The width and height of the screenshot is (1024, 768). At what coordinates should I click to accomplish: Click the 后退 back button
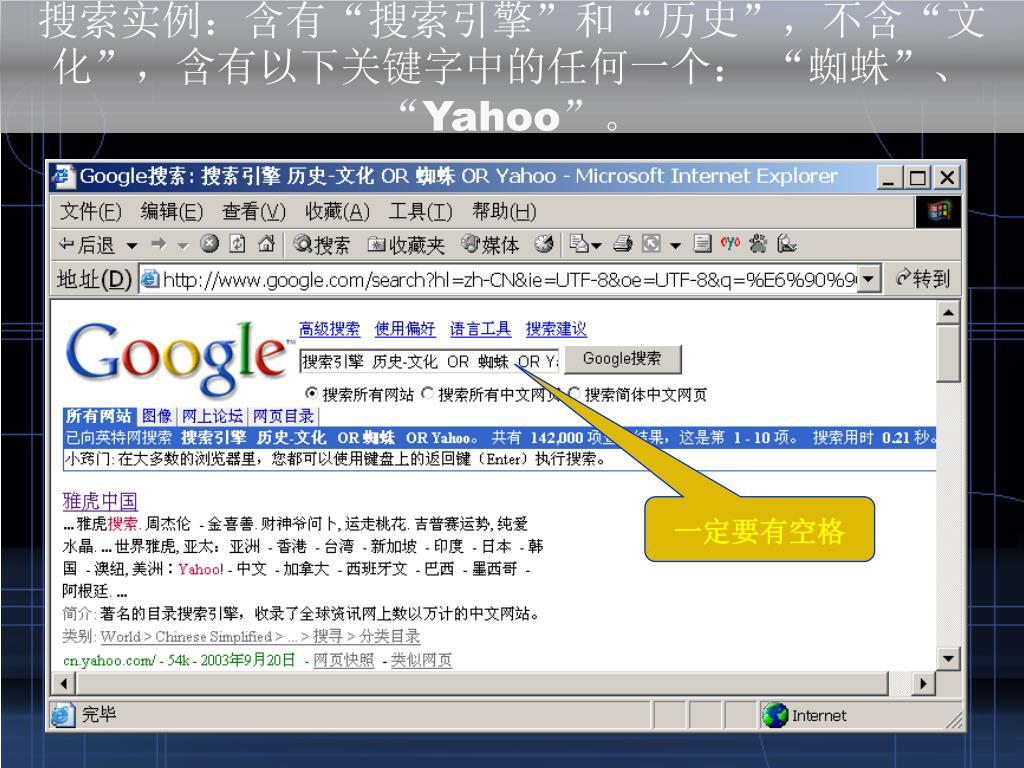[x=86, y=245]
